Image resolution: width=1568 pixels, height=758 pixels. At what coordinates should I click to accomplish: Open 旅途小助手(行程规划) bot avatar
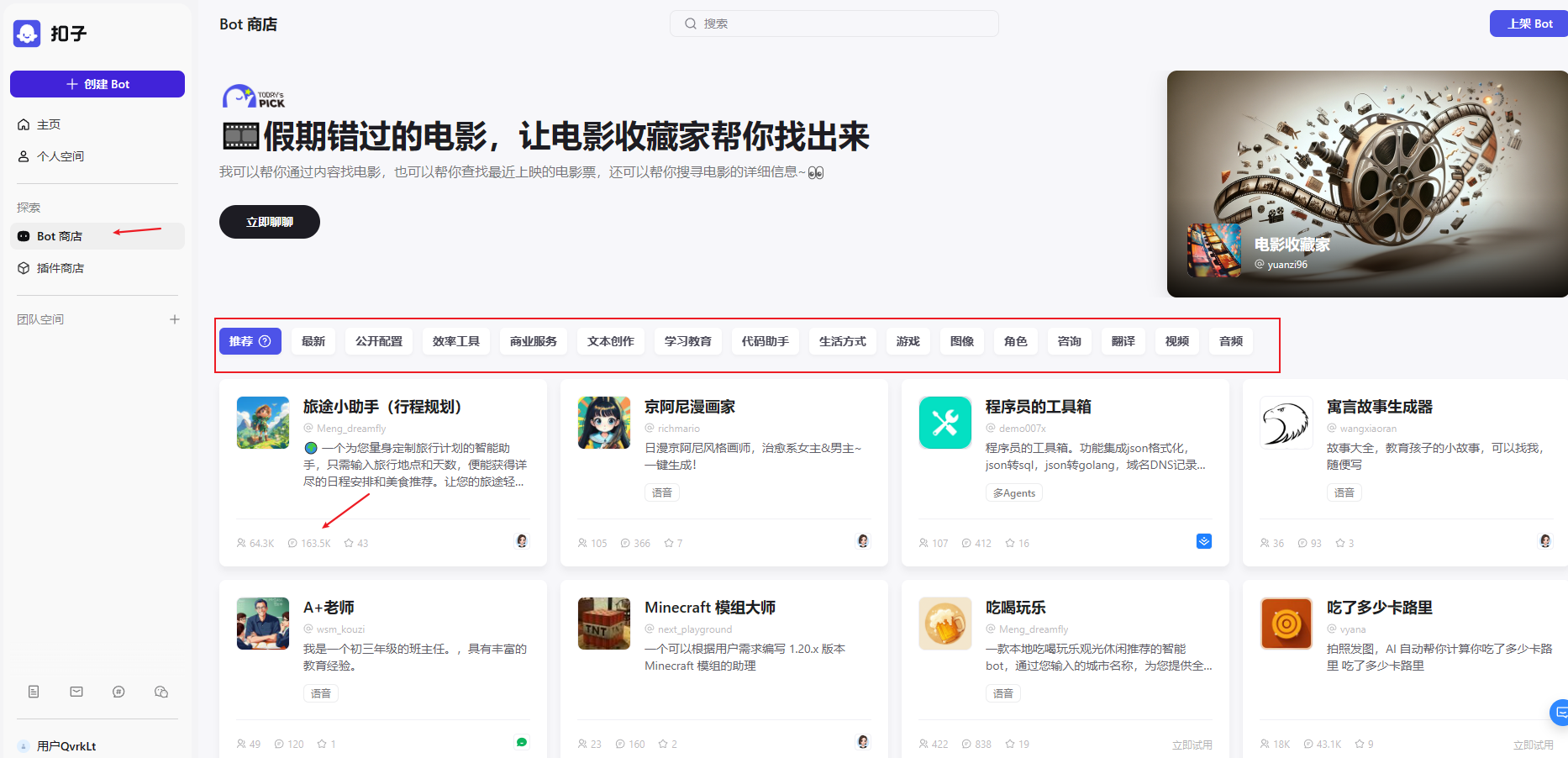pos(263,423)
